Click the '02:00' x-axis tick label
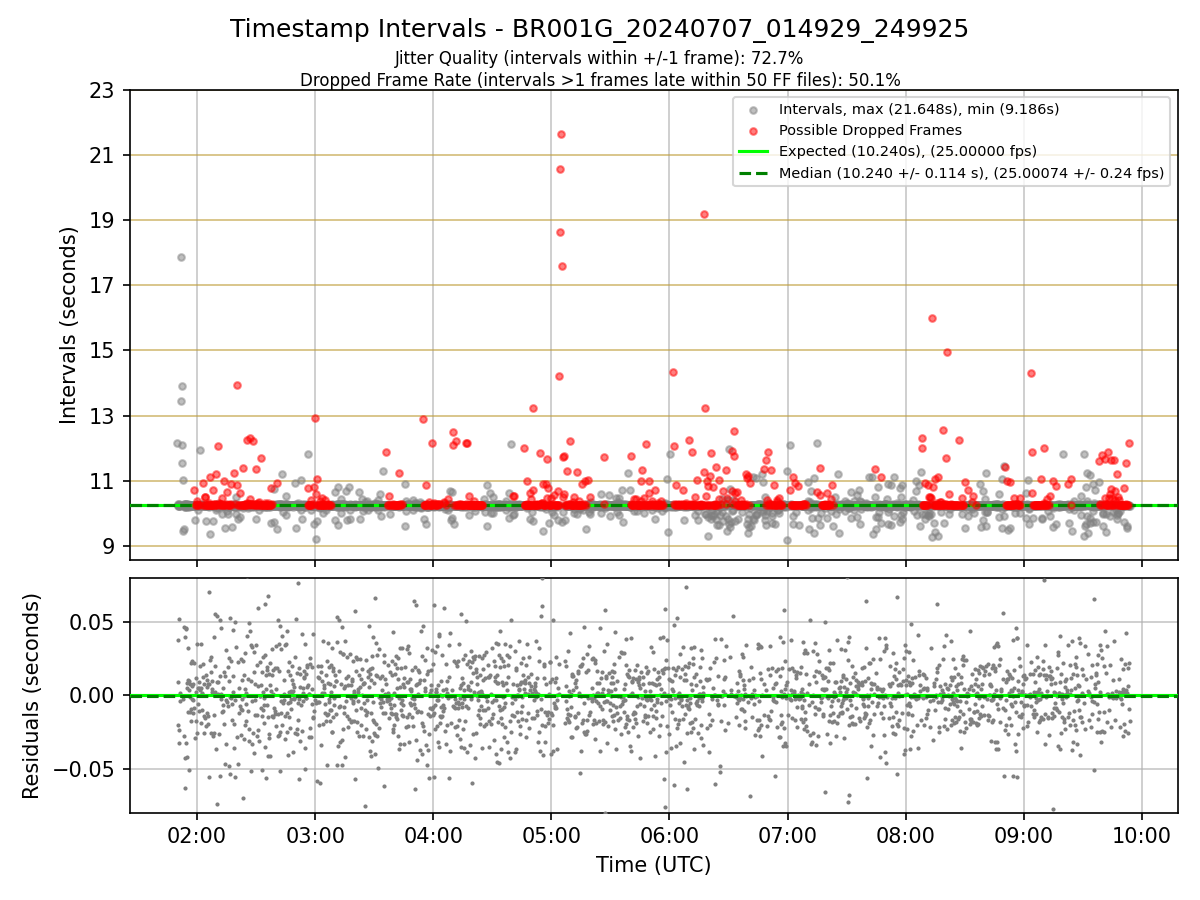This screenshot has width=1200, height=900. [x=196, y=834]
